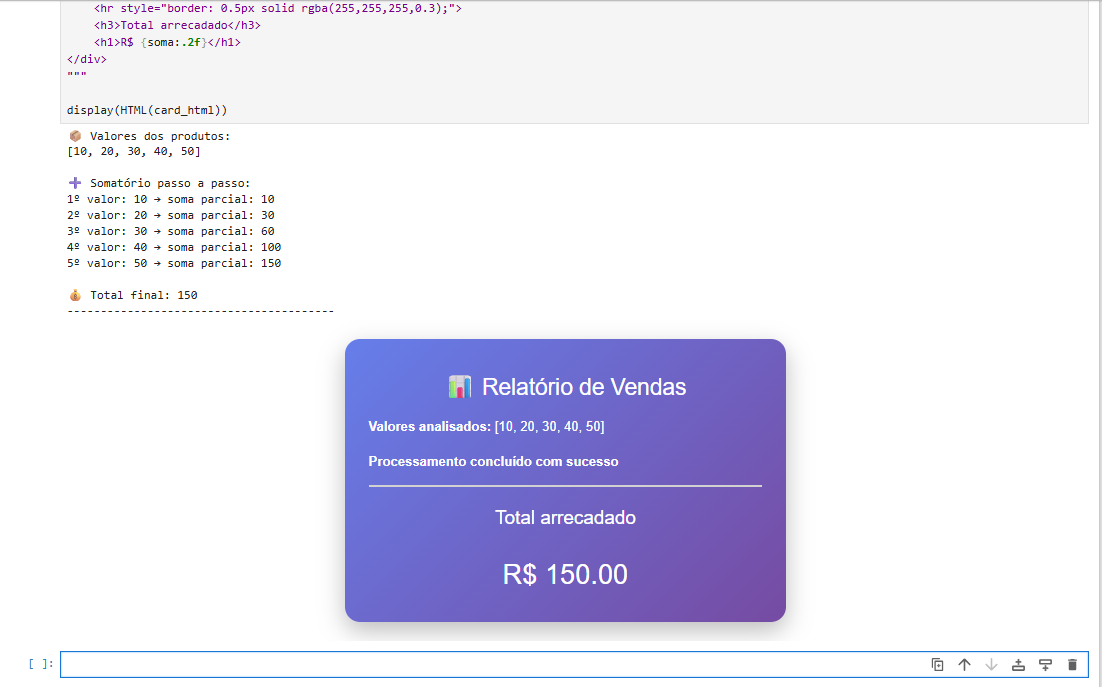Click 'Processamento concluído com sucesso' text
This screenshot has width=1102, height=687.
493,462
